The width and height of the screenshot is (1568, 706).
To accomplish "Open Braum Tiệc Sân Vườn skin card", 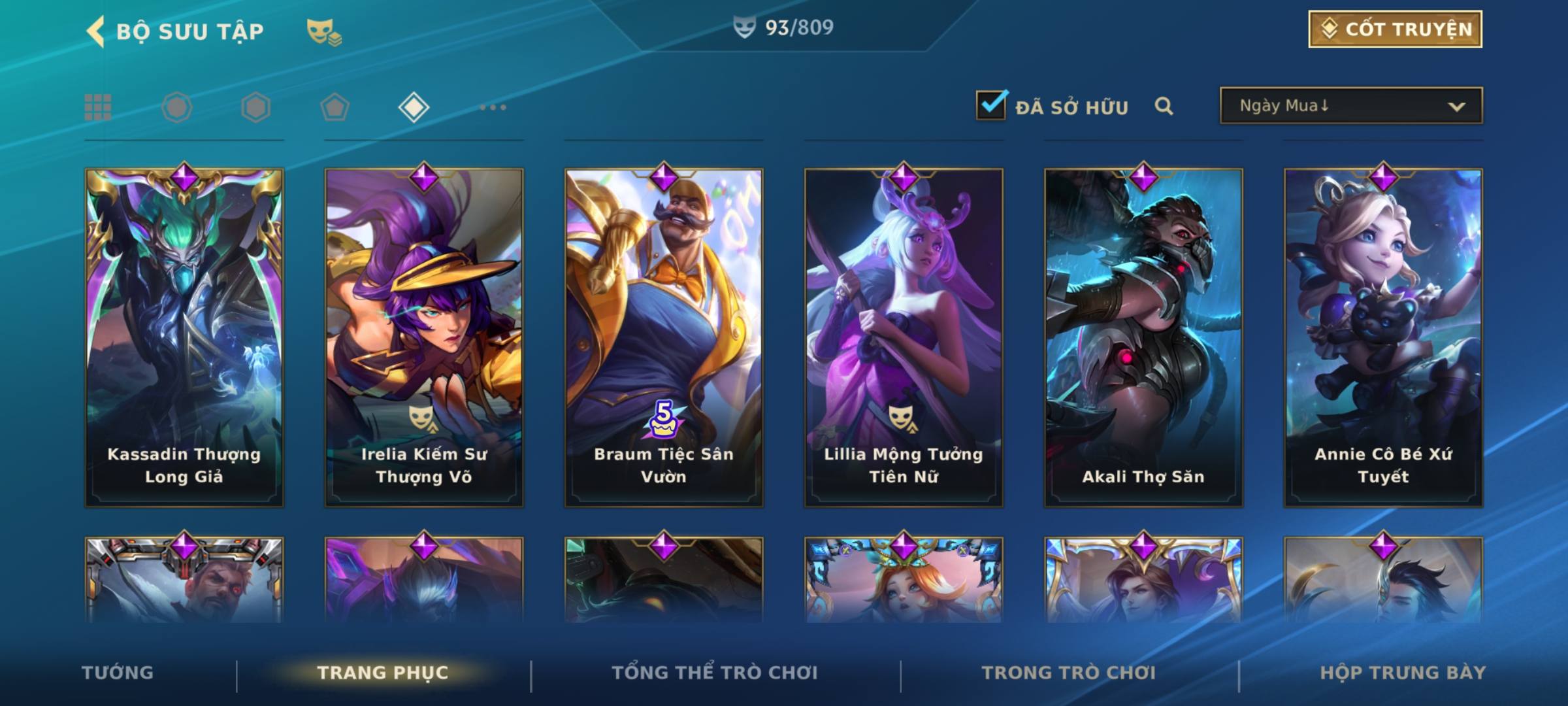I will (664, 338).
